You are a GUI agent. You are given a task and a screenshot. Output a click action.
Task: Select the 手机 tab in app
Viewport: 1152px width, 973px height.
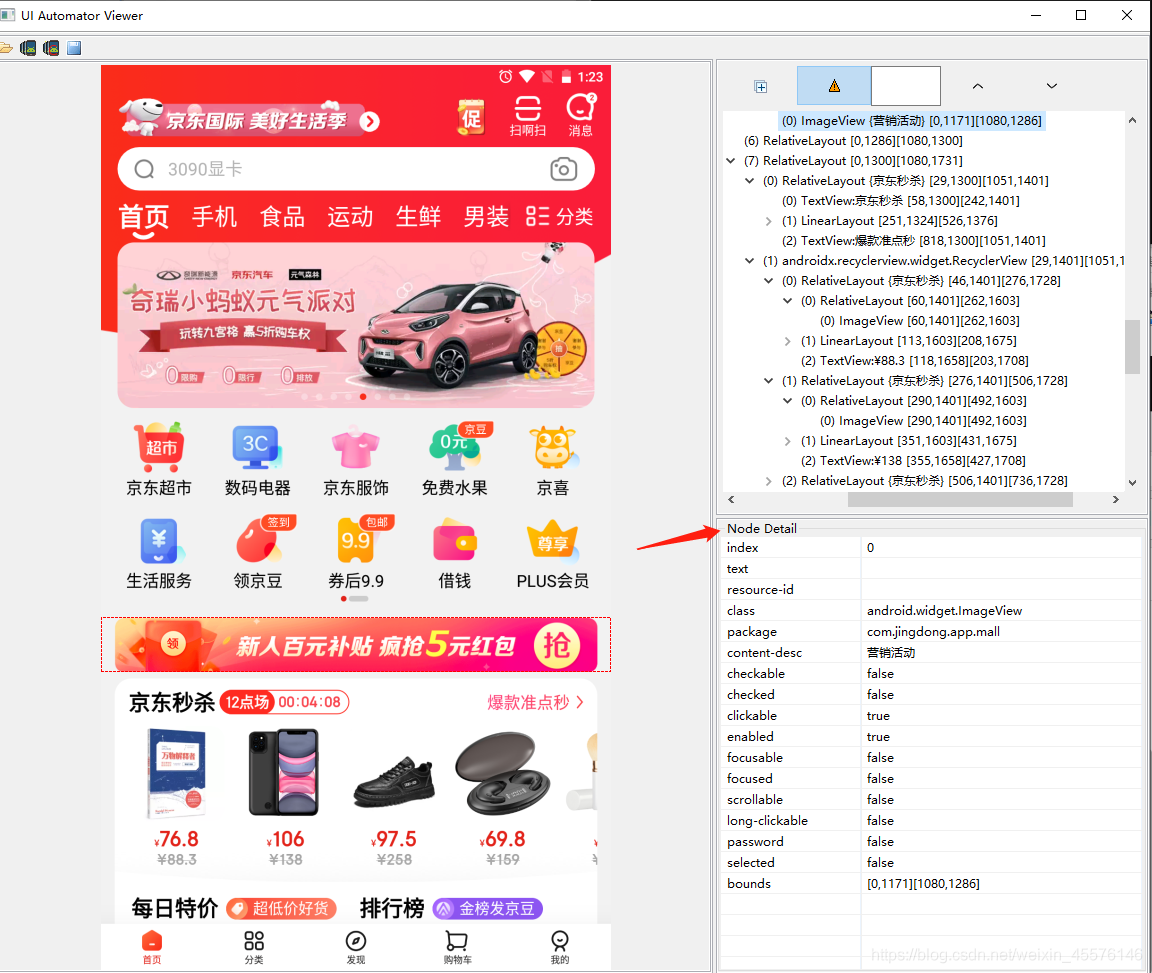(x=214, y=217)
